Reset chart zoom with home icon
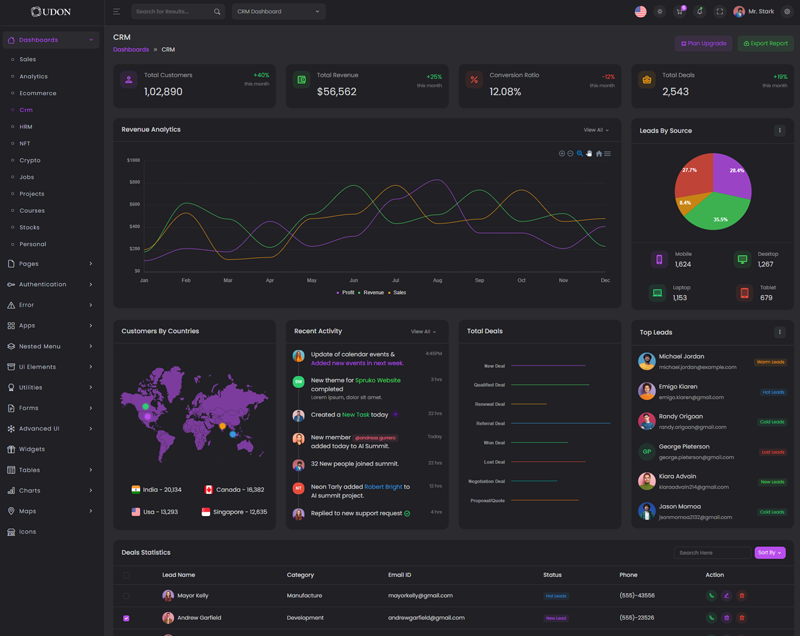This screenshot has width=800, height=636. point(598,154)
